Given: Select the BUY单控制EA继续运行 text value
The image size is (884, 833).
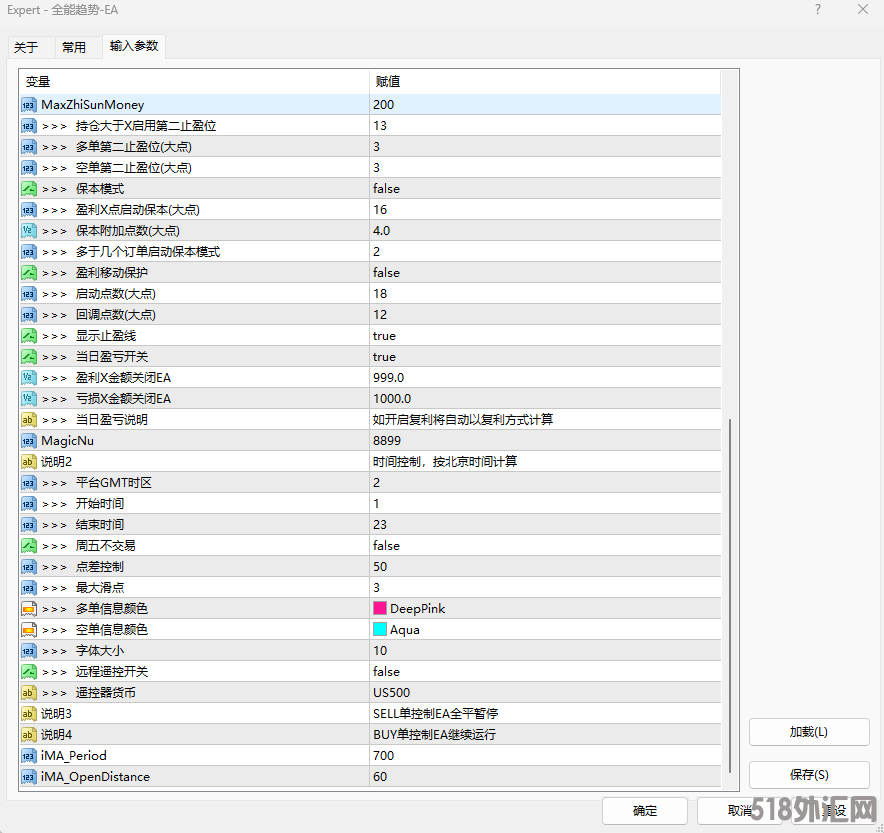Looking at the screenshot, I should (x=435, y=735).
